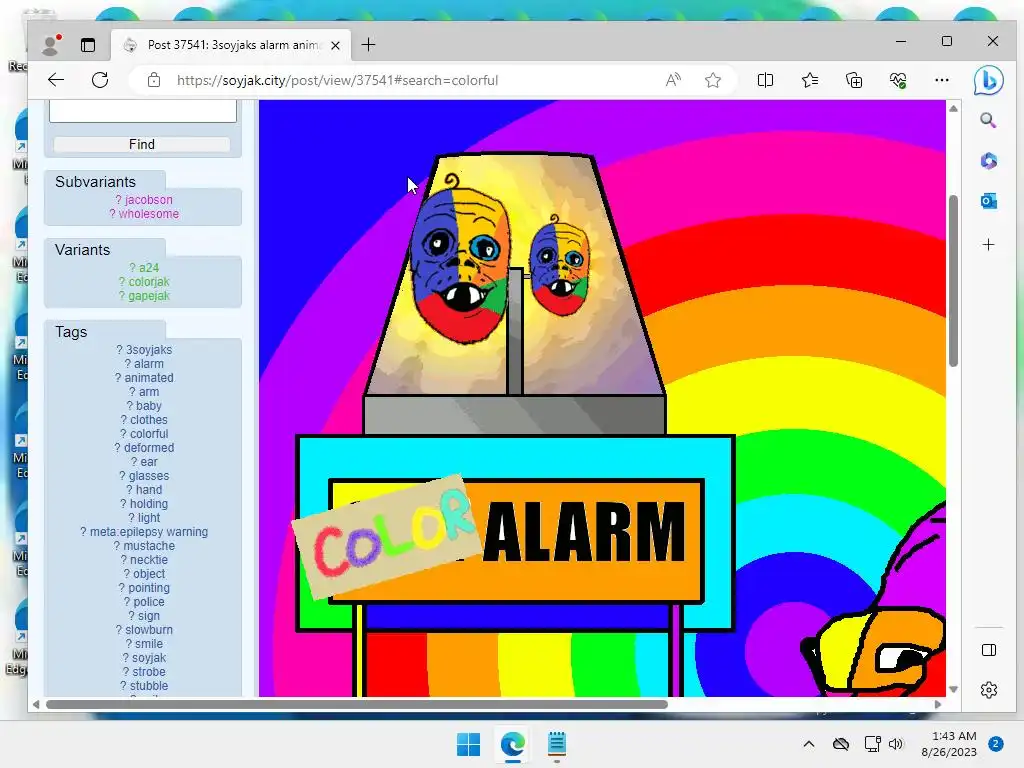The image size is (1024, 768).
Task: Refresh the current page
Action: coord(100,80)
